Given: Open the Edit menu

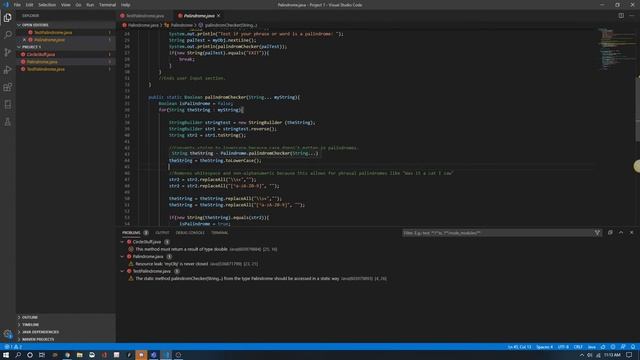Looking at the screenshot, I should (29, 5).
